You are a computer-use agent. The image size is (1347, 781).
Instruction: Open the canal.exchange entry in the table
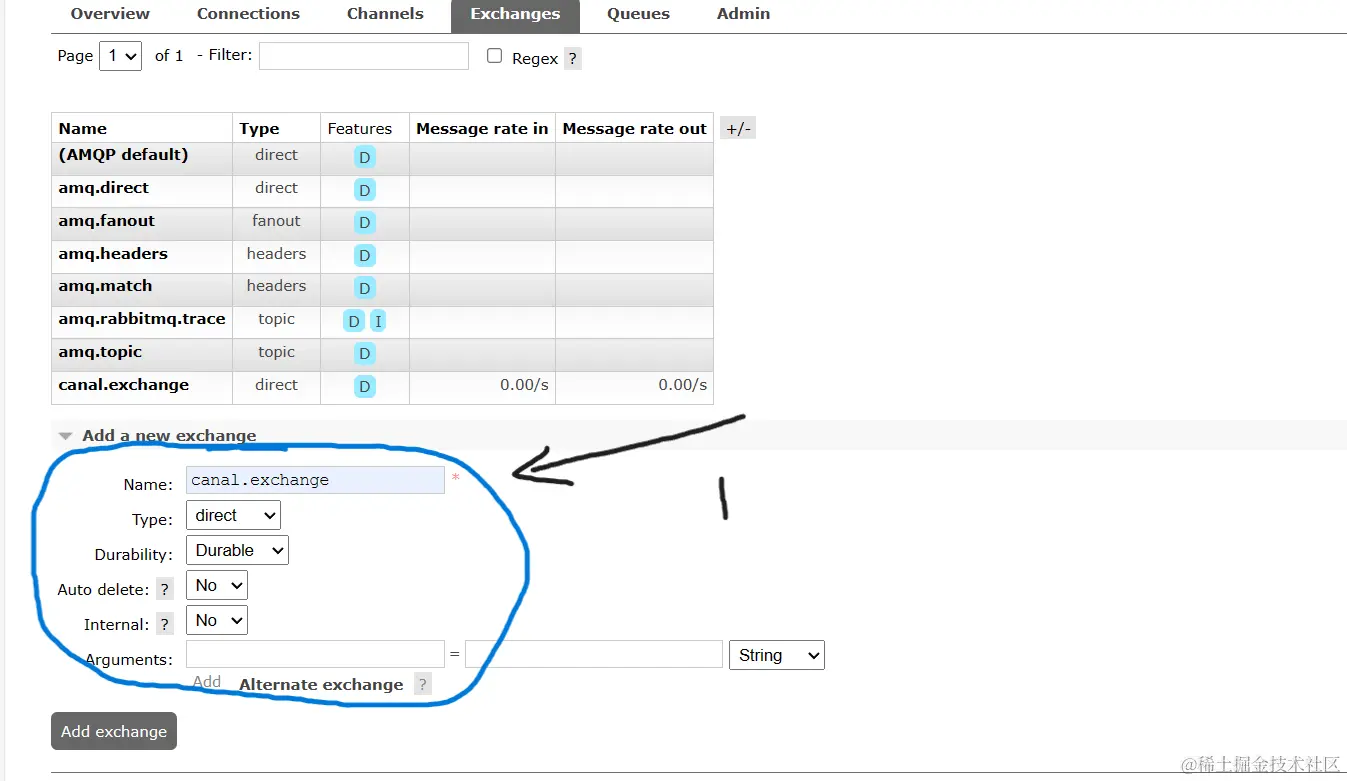[x=123, y=384]
